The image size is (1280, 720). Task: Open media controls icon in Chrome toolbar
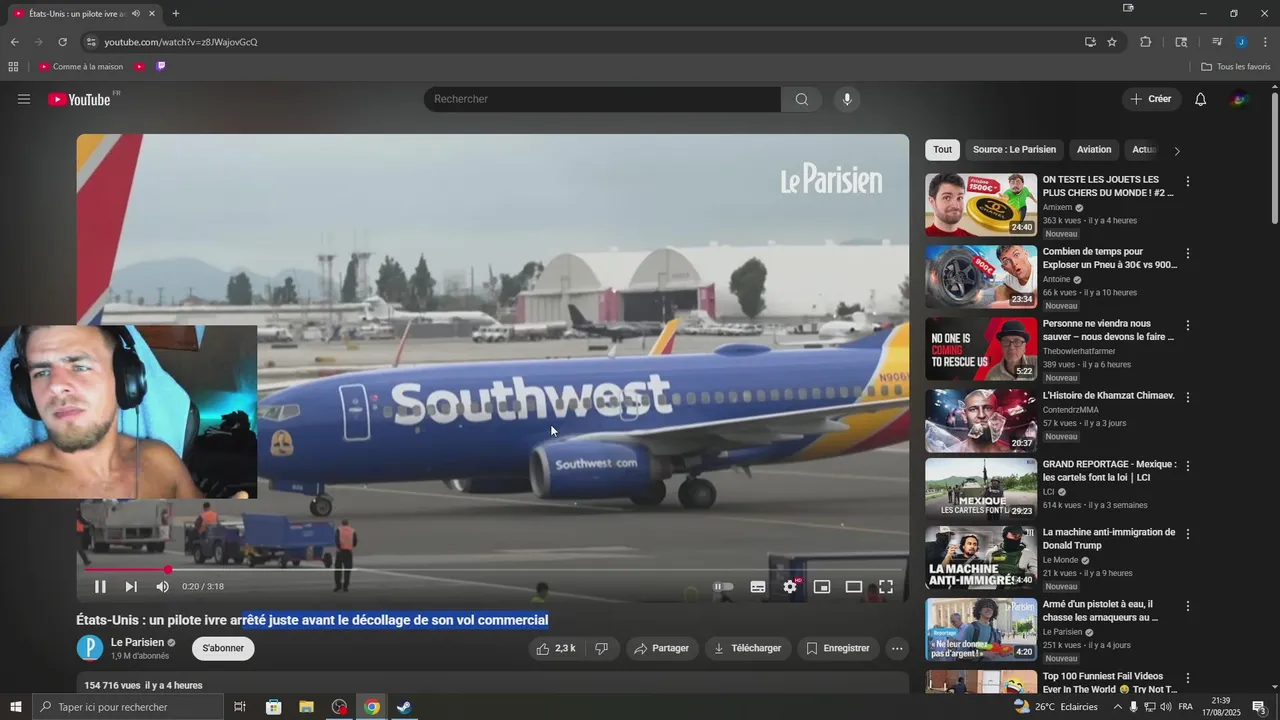pyautogui.click(x=1217, y=42)
